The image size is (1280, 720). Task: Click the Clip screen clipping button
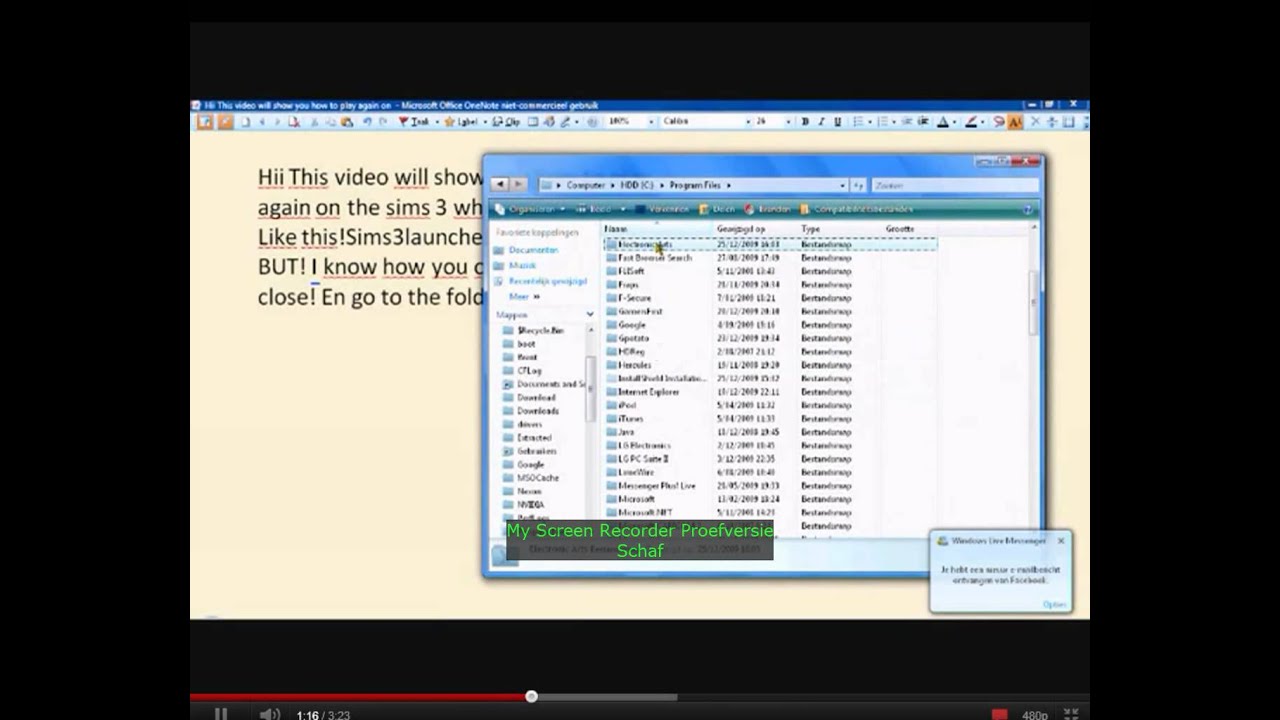[506, 122]
